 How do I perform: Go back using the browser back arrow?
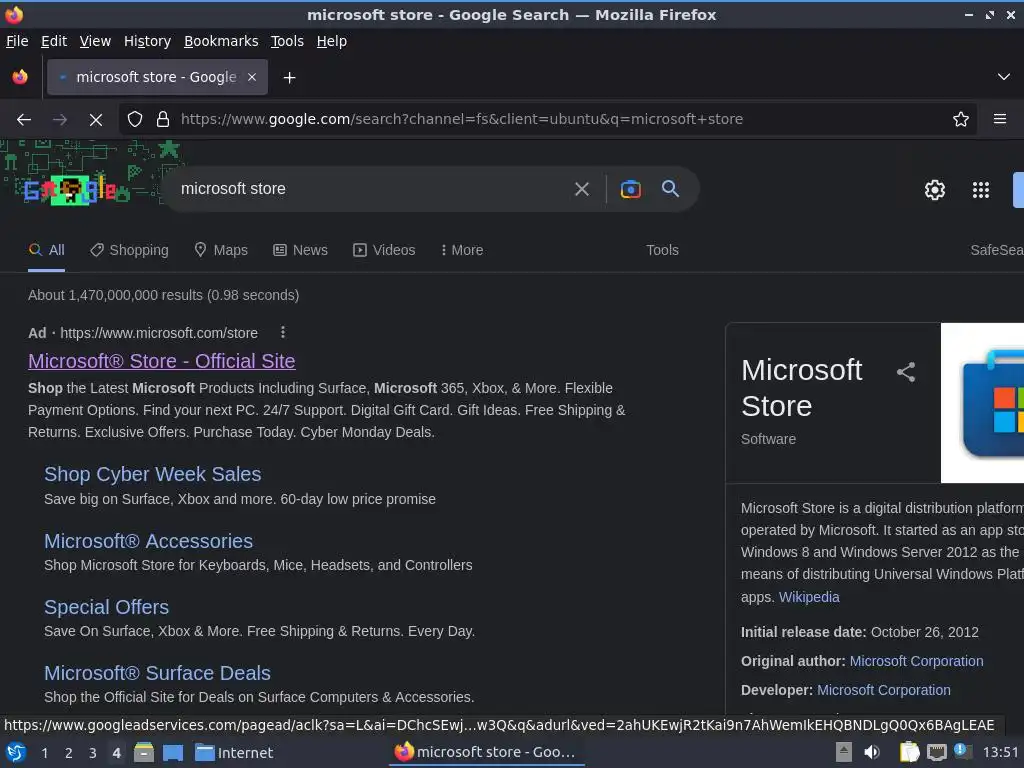(x=24, y=120)
